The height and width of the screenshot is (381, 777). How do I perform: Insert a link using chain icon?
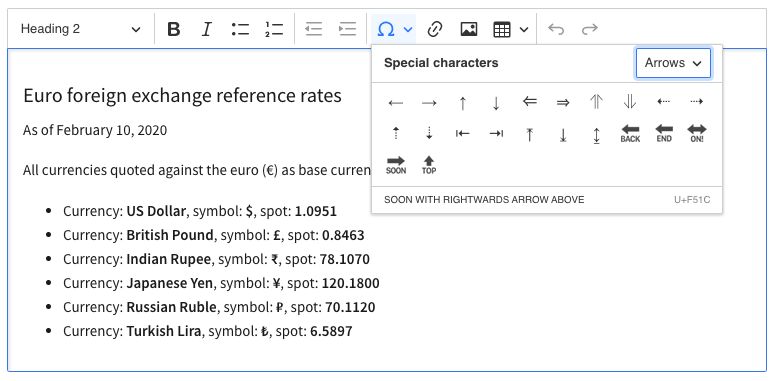click(435, 29)
